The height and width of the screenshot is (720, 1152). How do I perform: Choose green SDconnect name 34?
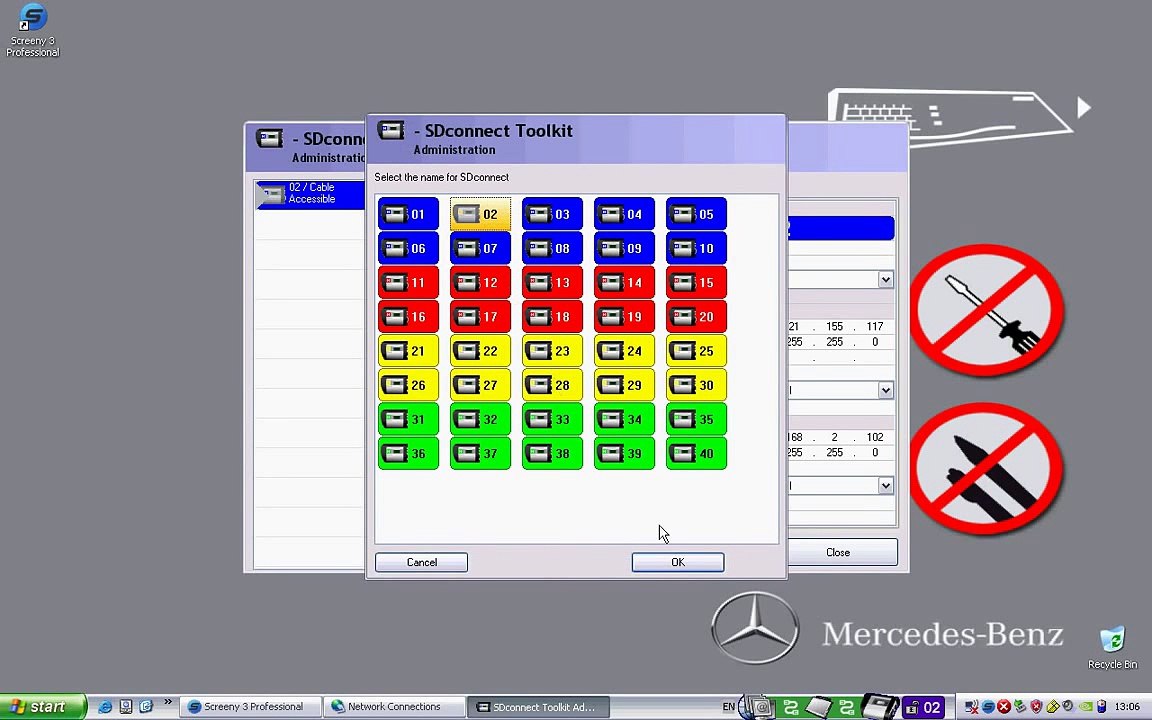[x=624, y=419]
